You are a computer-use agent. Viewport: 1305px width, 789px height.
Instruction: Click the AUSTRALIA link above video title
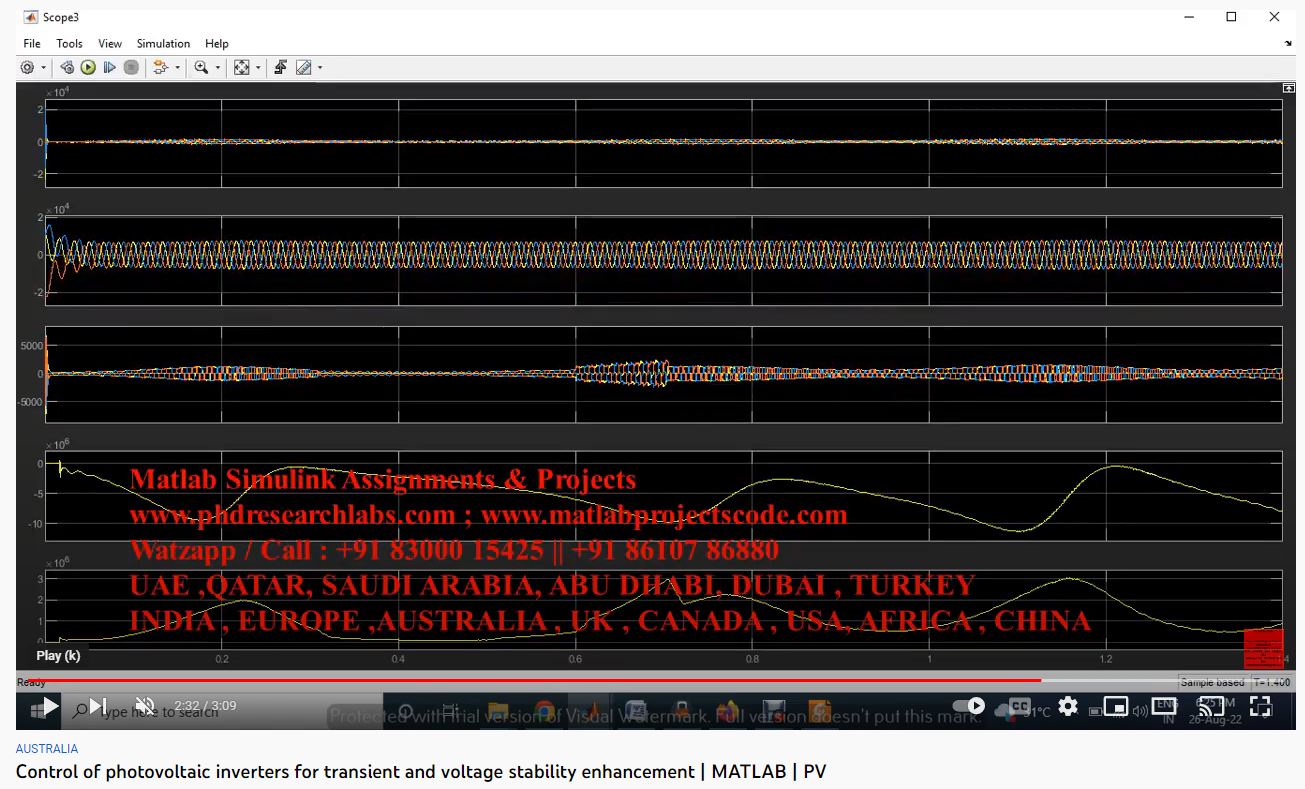tap(46, 748)
